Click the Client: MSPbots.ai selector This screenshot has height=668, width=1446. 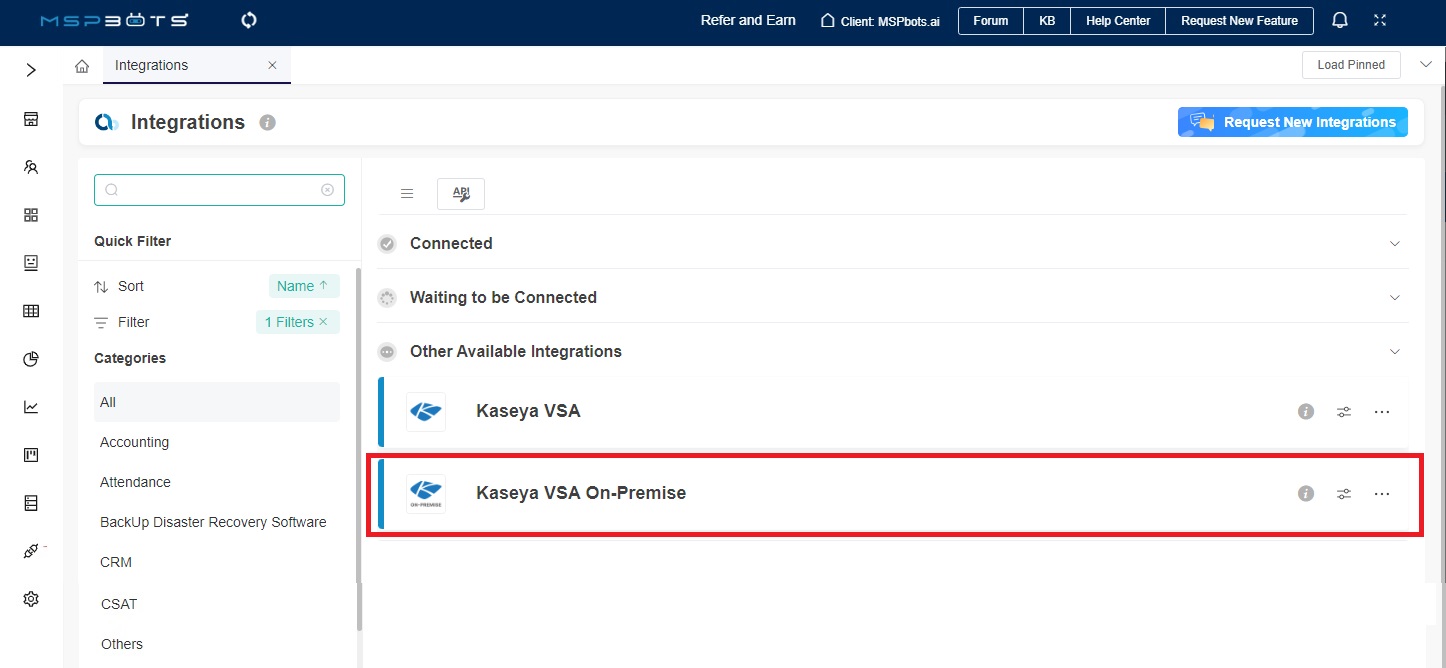[x=880, y=21]
